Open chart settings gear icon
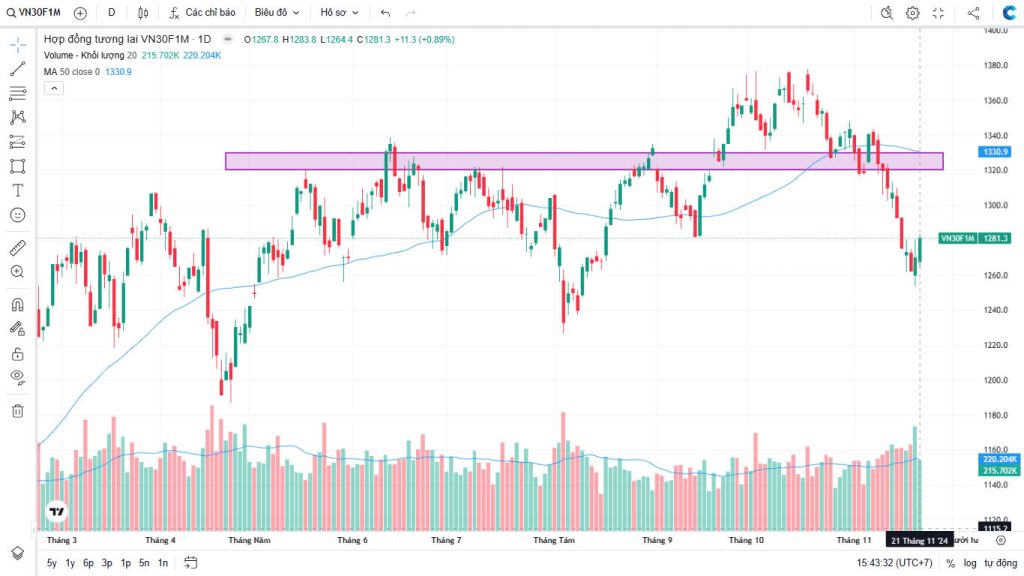 (912, 13)
